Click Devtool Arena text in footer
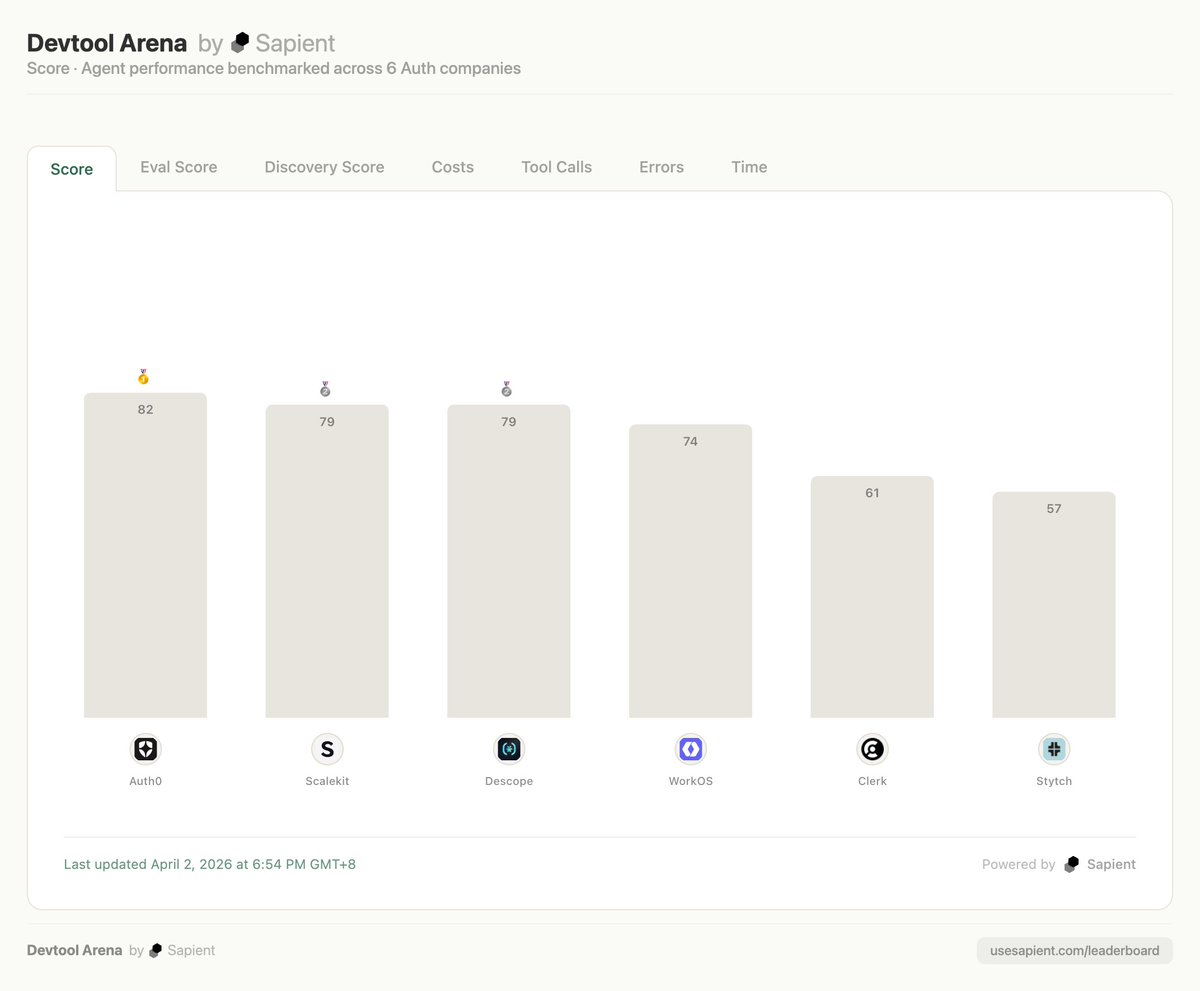1200x991 pixels. coord(75,951)
